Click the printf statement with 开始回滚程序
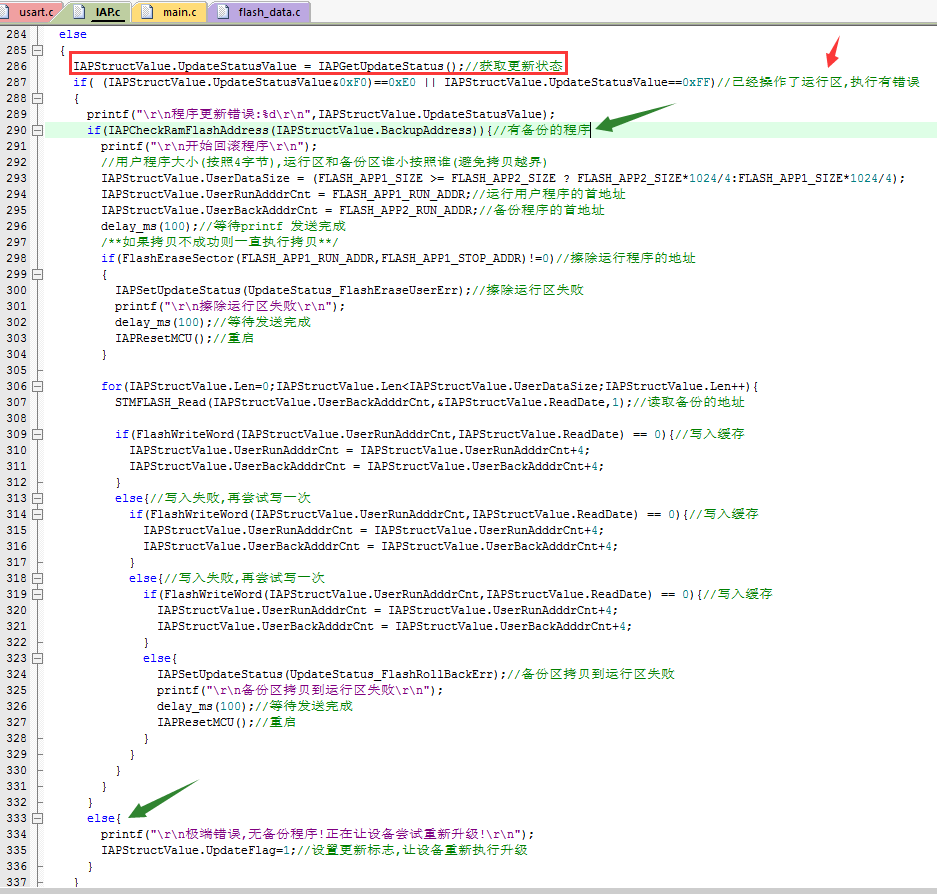The height and width of the screenshot is (894, 937). coord(209,146)
